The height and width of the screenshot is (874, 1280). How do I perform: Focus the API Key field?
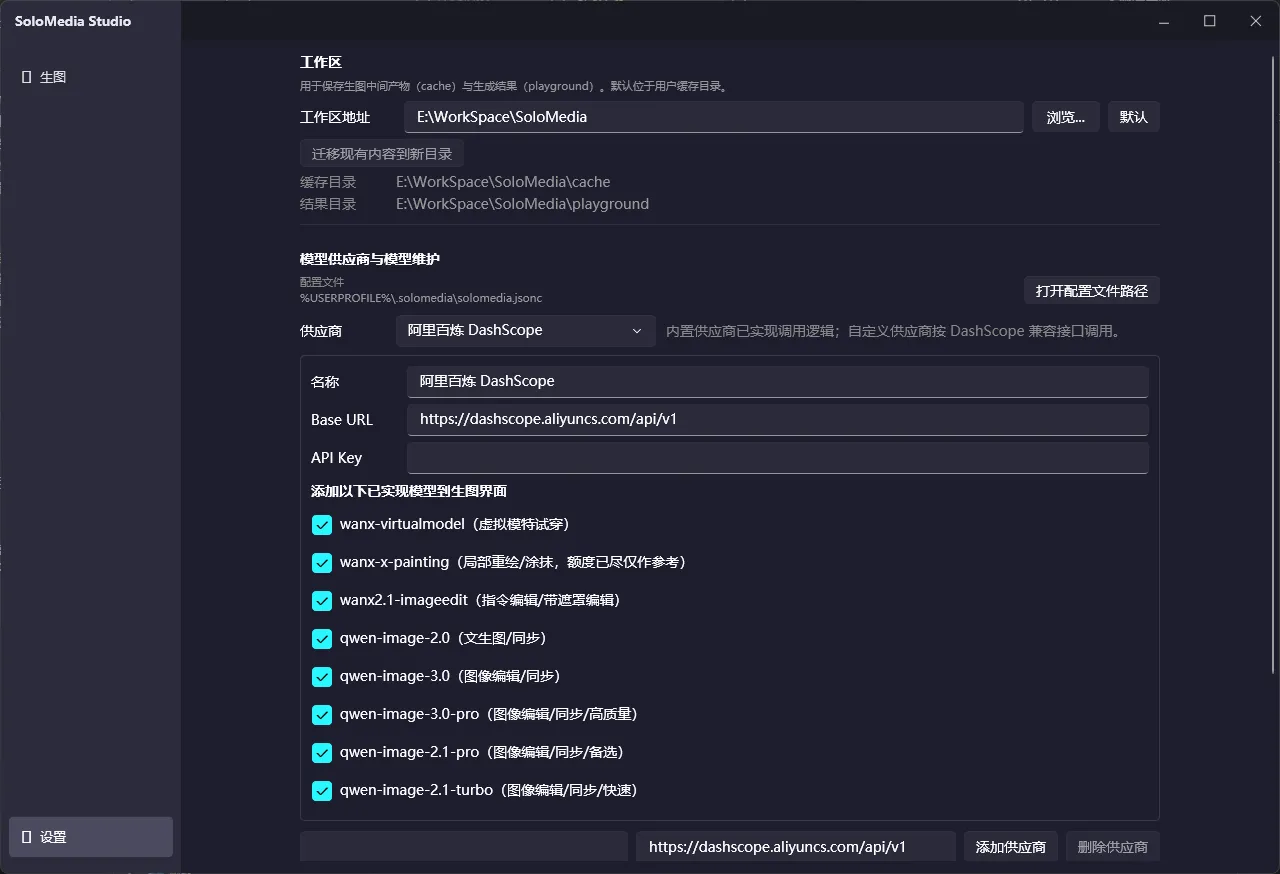point(778,458)
